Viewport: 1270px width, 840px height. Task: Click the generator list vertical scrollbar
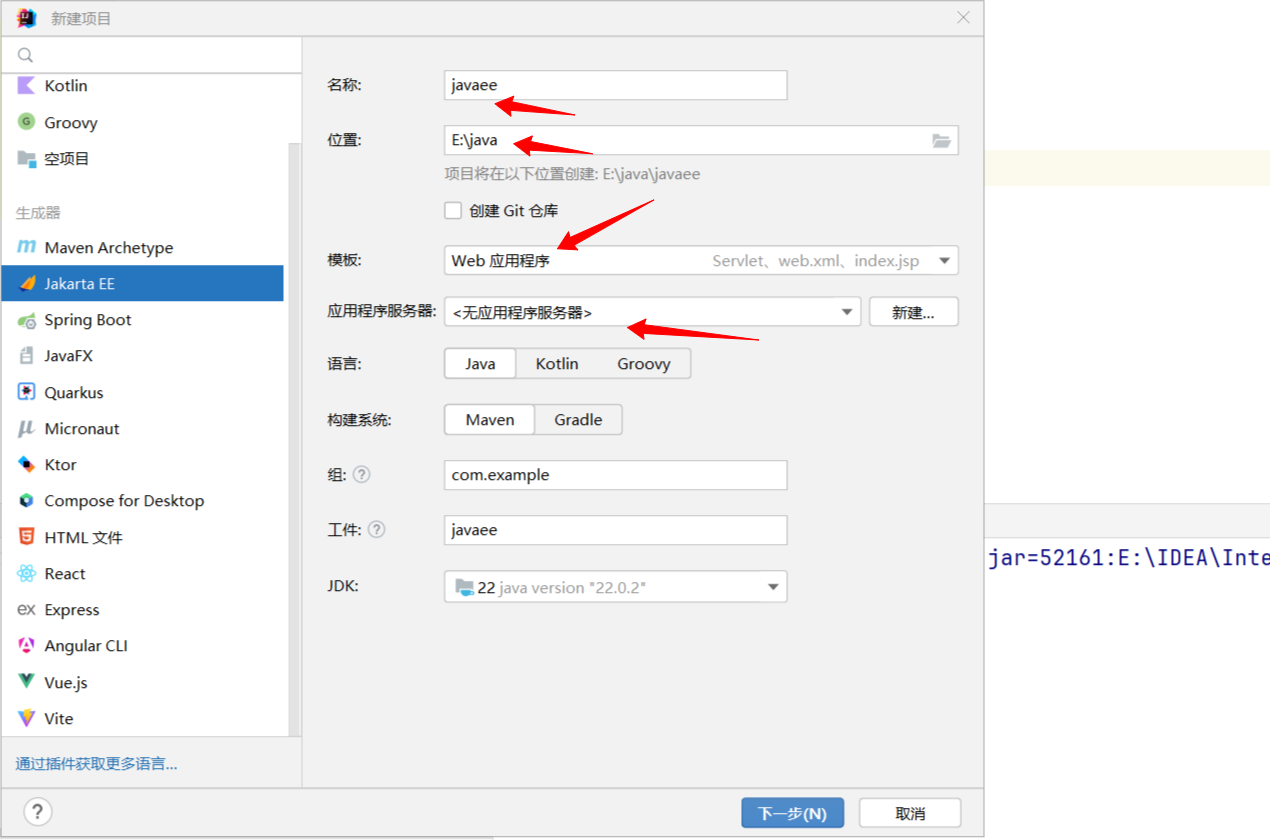tap(294, 440)
